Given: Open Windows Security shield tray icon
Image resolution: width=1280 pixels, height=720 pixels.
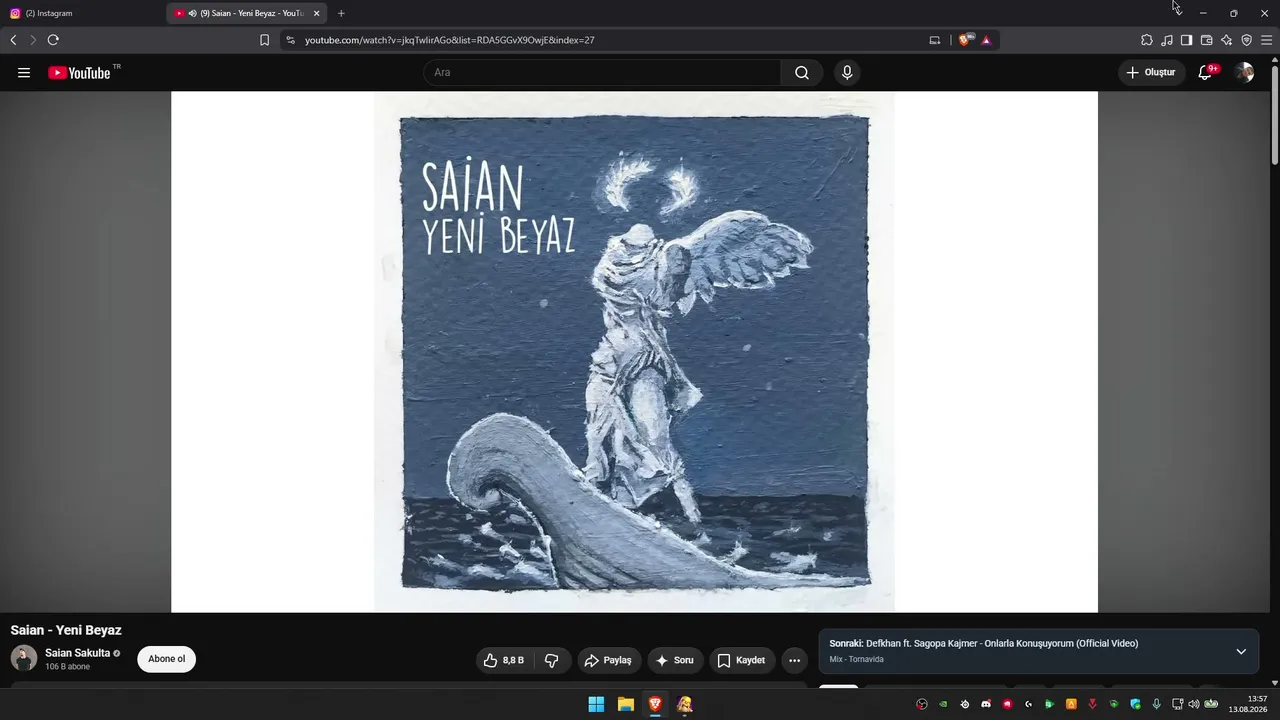Looking at the screenshot, I should (1135, 704).
